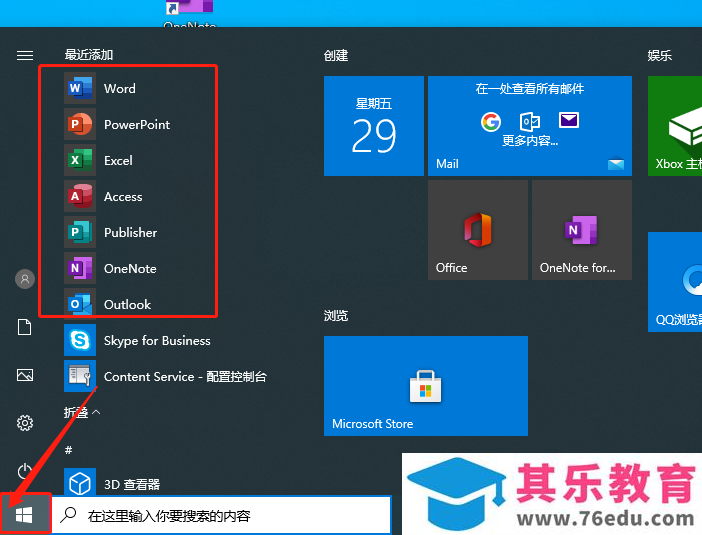The height and width of the screenshot is (535, 702).
Task: Collapse the list with 折叠
Action: [x=82, y=412]
